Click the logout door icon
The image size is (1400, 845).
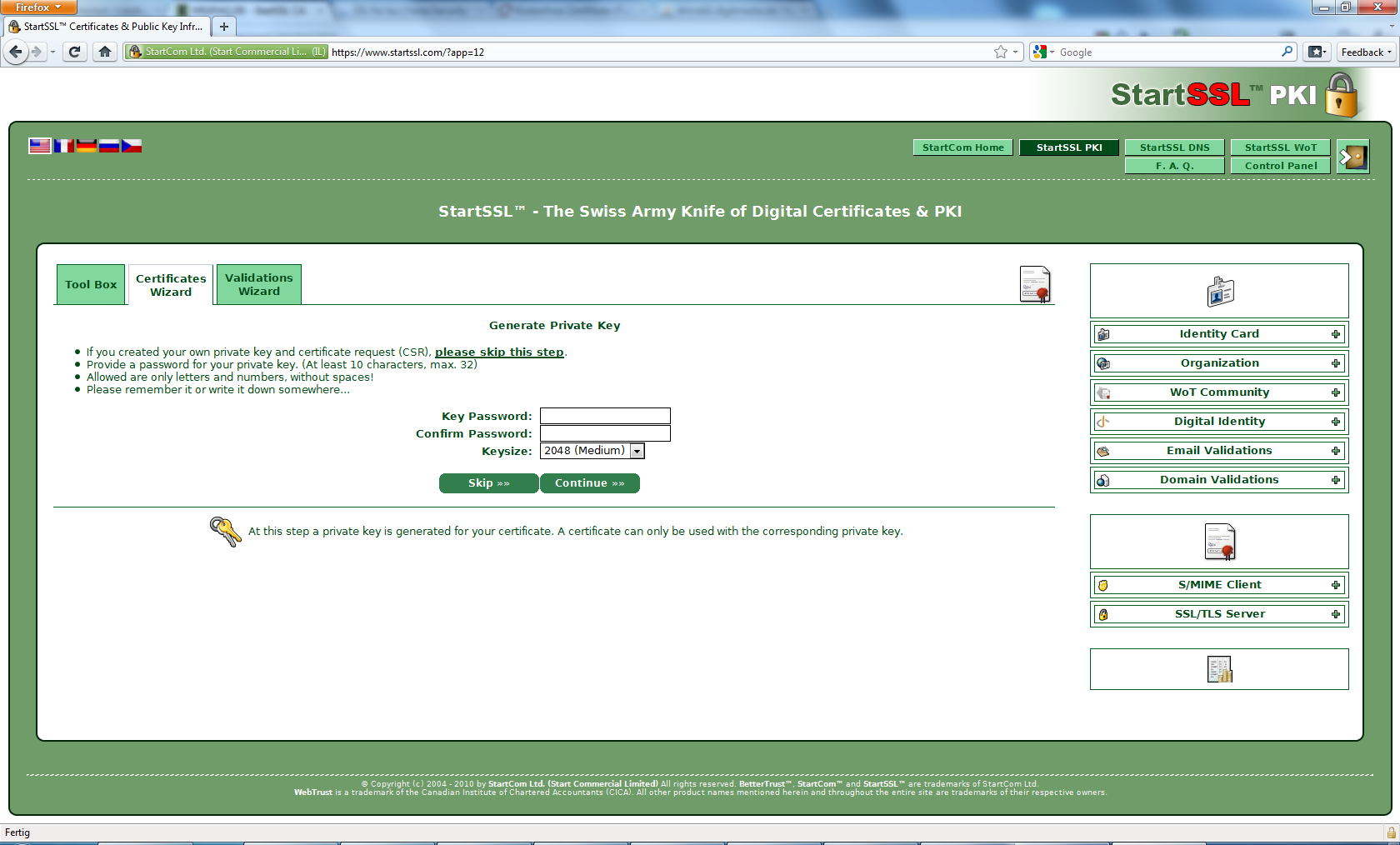pyautogui.click(x=1352, y=157)
